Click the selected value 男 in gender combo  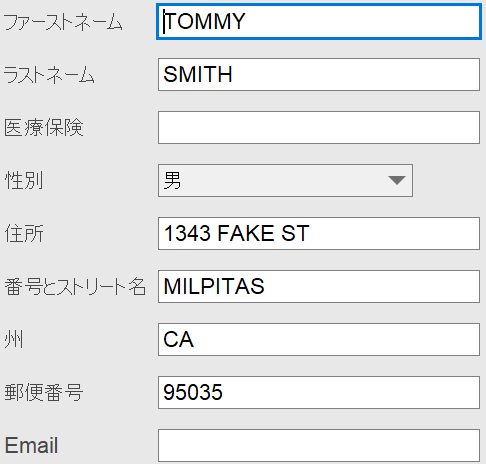(x=172, y=180)
